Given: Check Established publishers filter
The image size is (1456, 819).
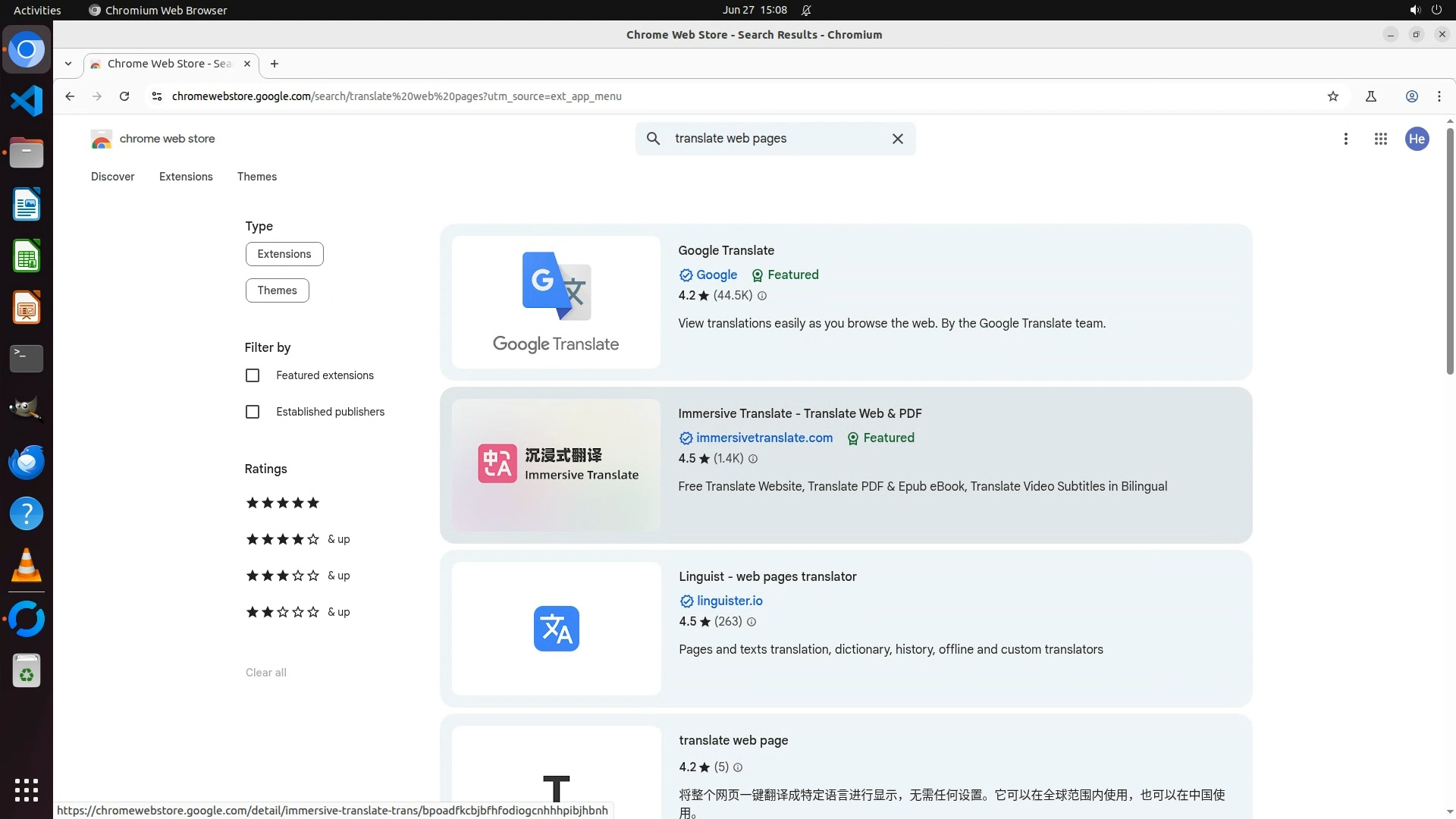Looking at the screenshot, I should (x=253, y=412).
